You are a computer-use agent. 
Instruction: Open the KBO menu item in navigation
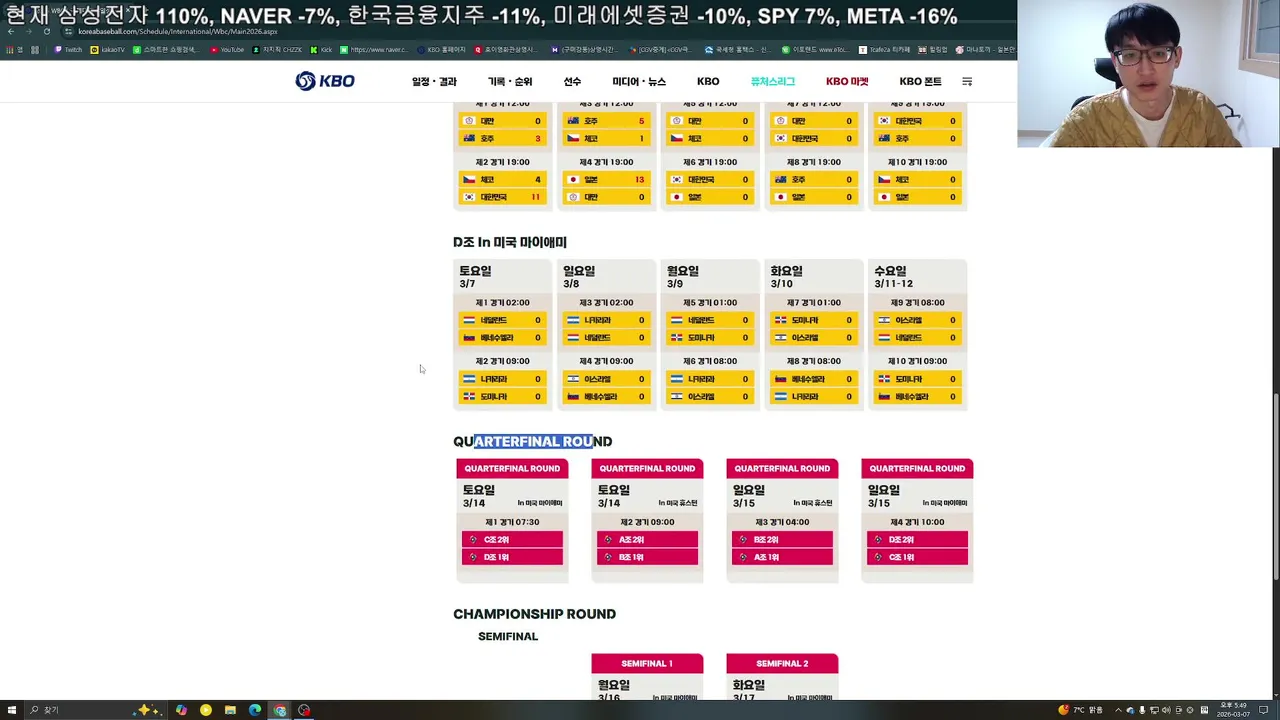(708, 82)
